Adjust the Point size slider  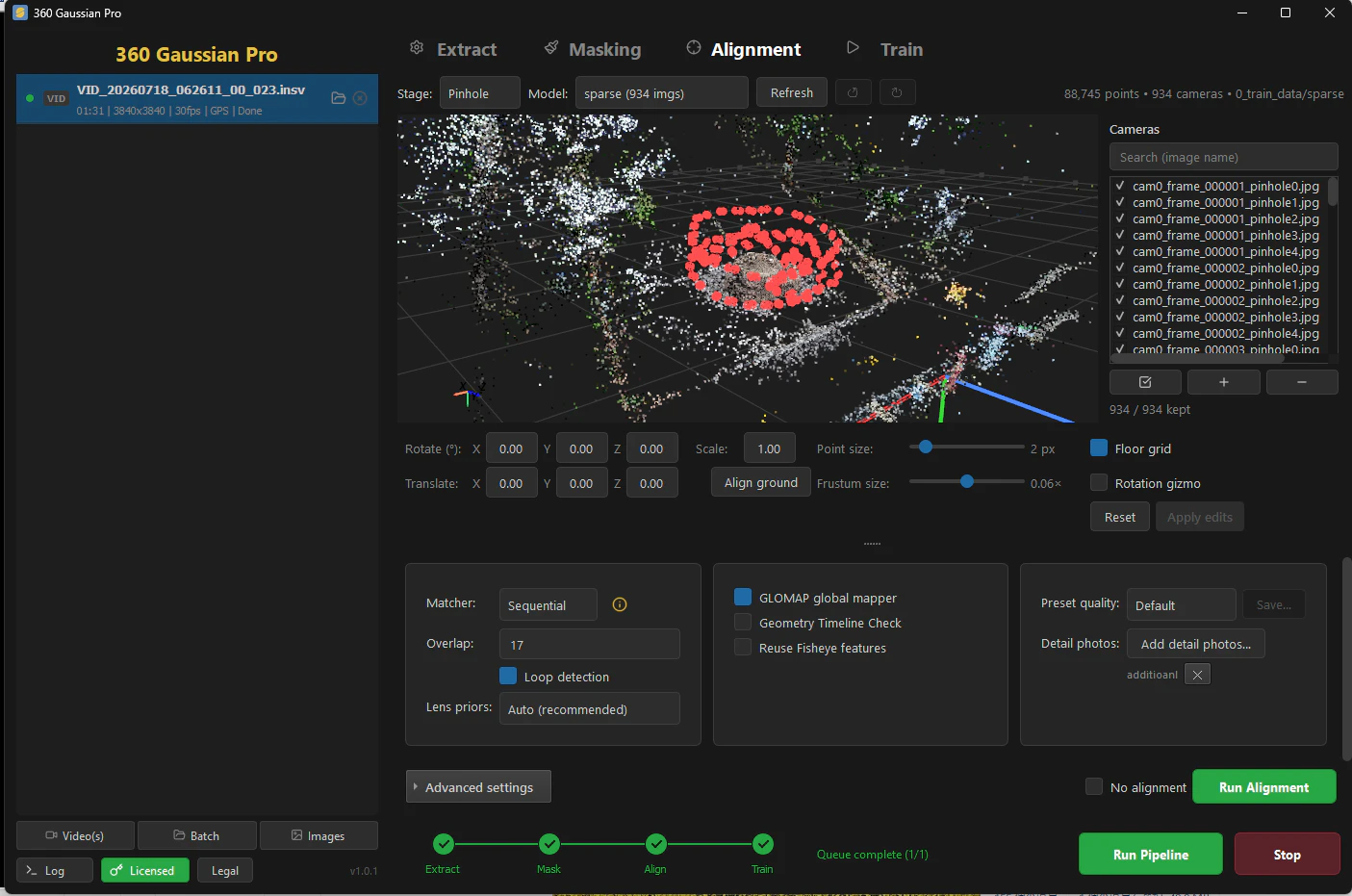967,447
